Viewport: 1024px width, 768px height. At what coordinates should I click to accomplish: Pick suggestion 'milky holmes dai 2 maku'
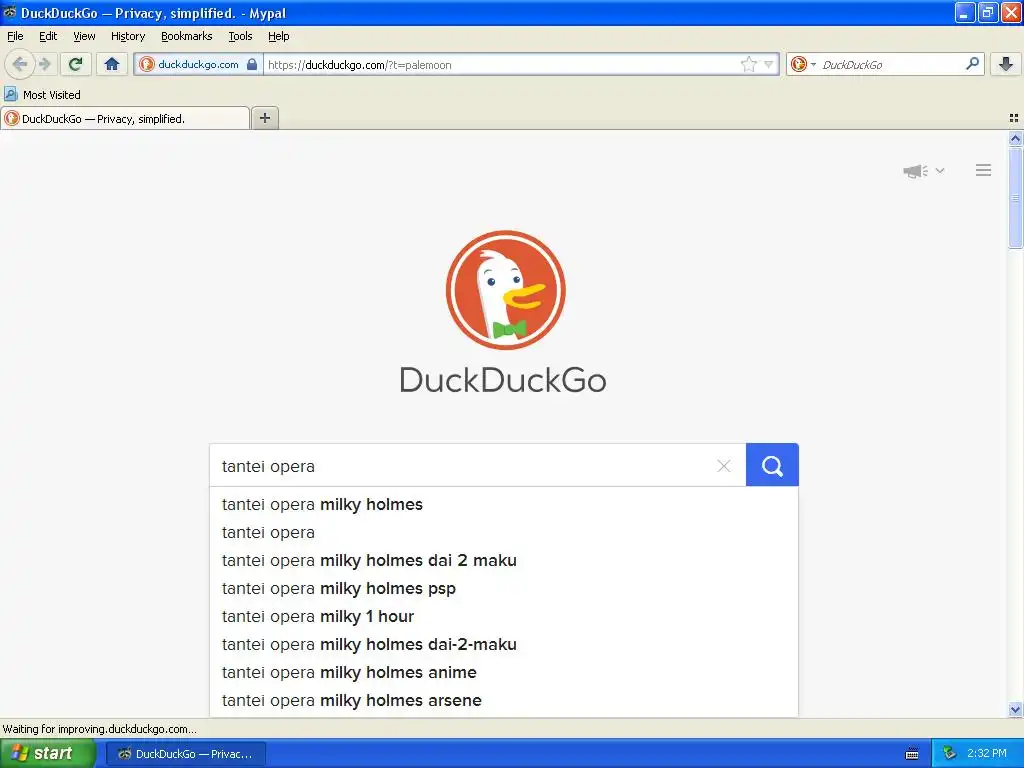504,560
